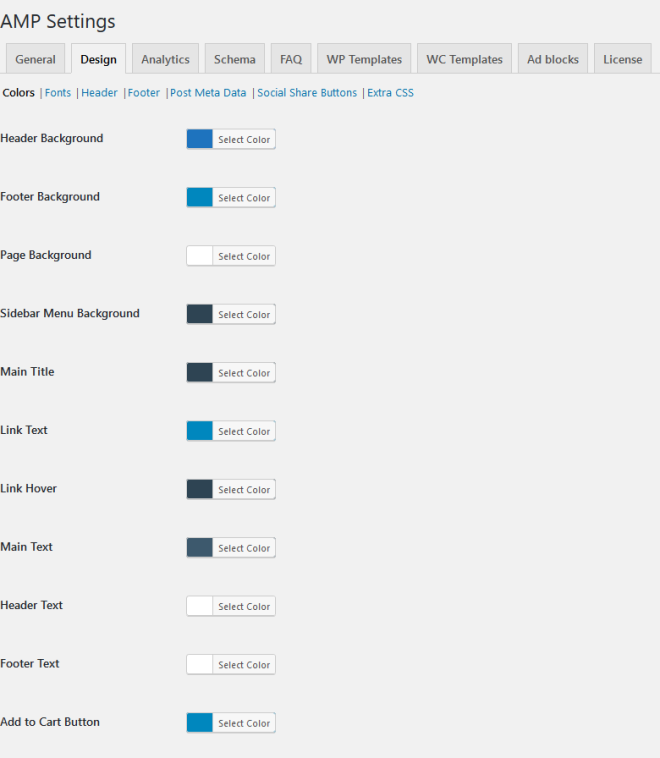Click the Page Background label
Image resolution: width=660 pixels, height=758 pixels.
point(45,255)
